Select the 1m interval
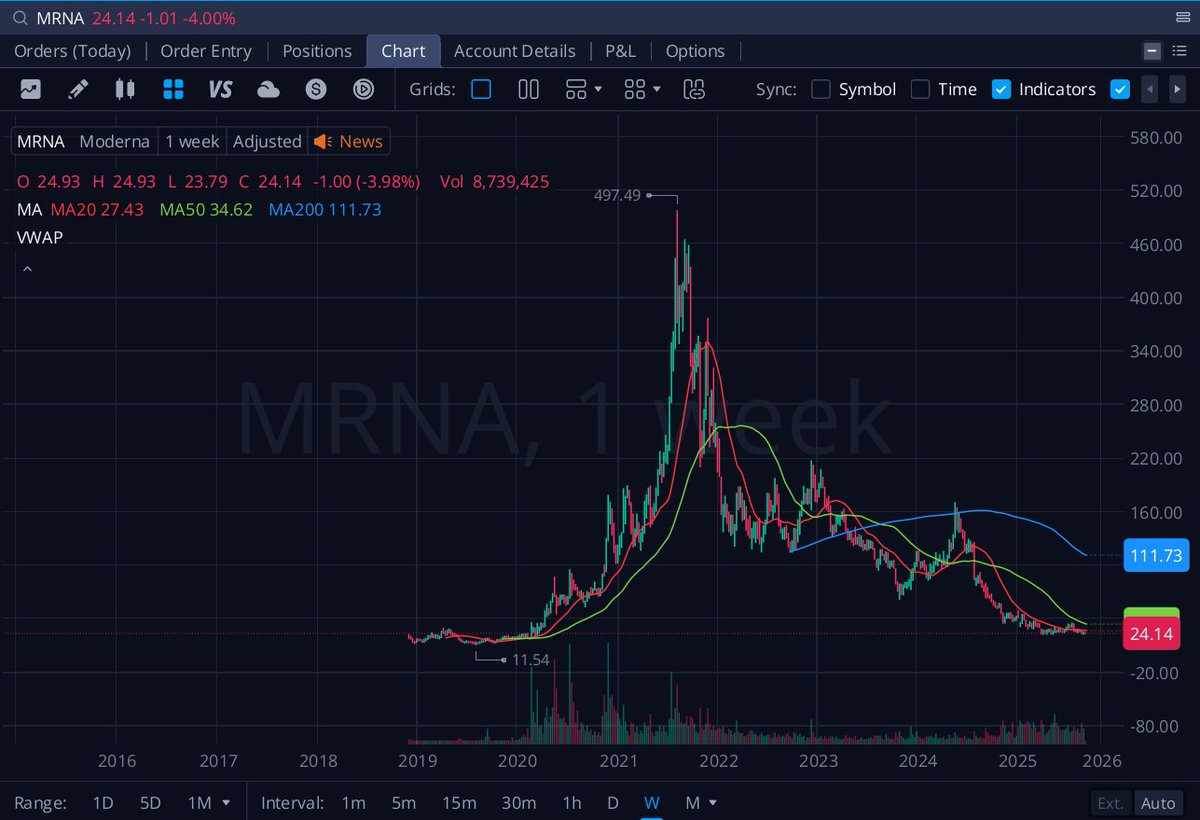 coord(353,802)
